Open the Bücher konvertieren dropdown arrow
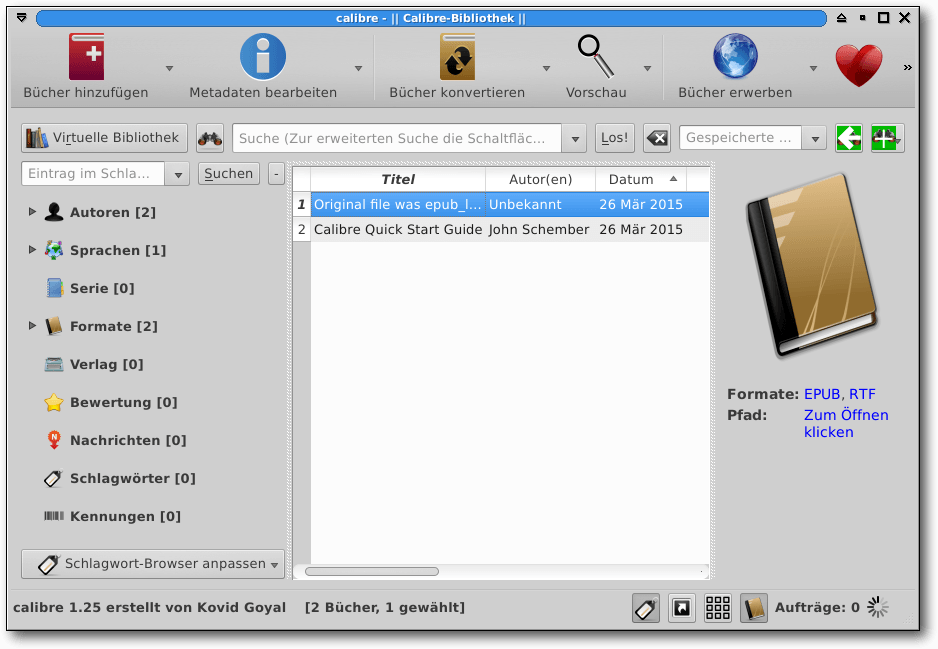Viewport: 938px width, 649px height. [x=546, y=68]
